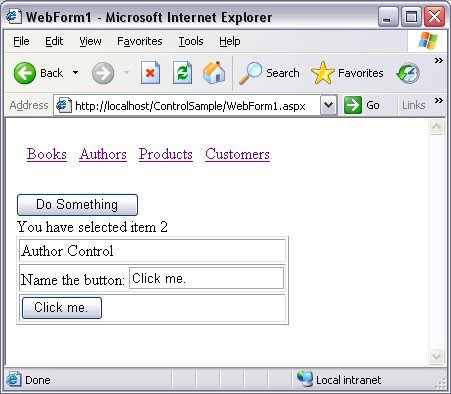Viewport: 451px width, 394px height.
Task: Expand the Back button history dropdown arrow
Action: (x=76, y=73)
